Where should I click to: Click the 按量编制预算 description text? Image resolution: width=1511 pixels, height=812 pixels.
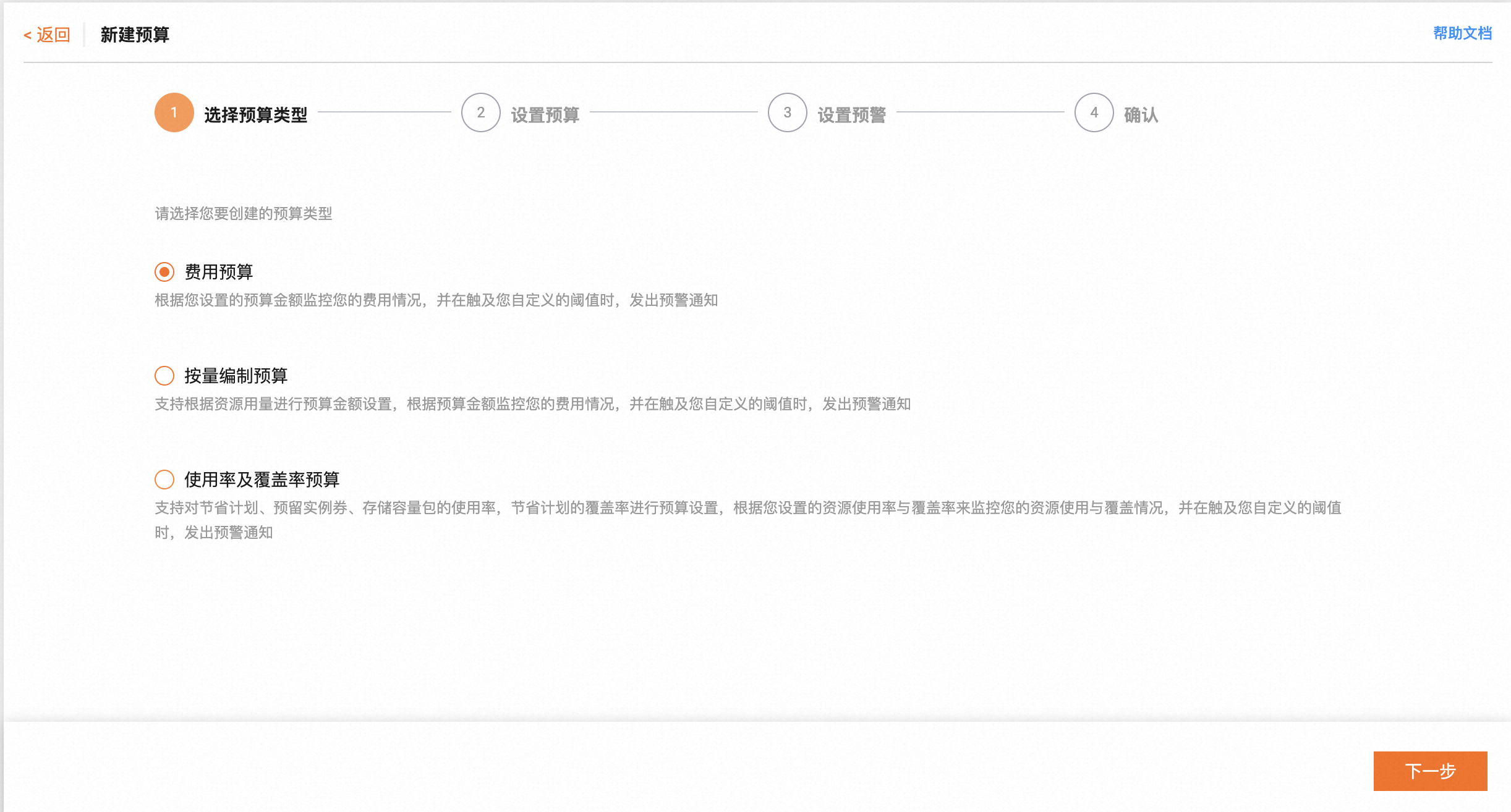point(532,404)
